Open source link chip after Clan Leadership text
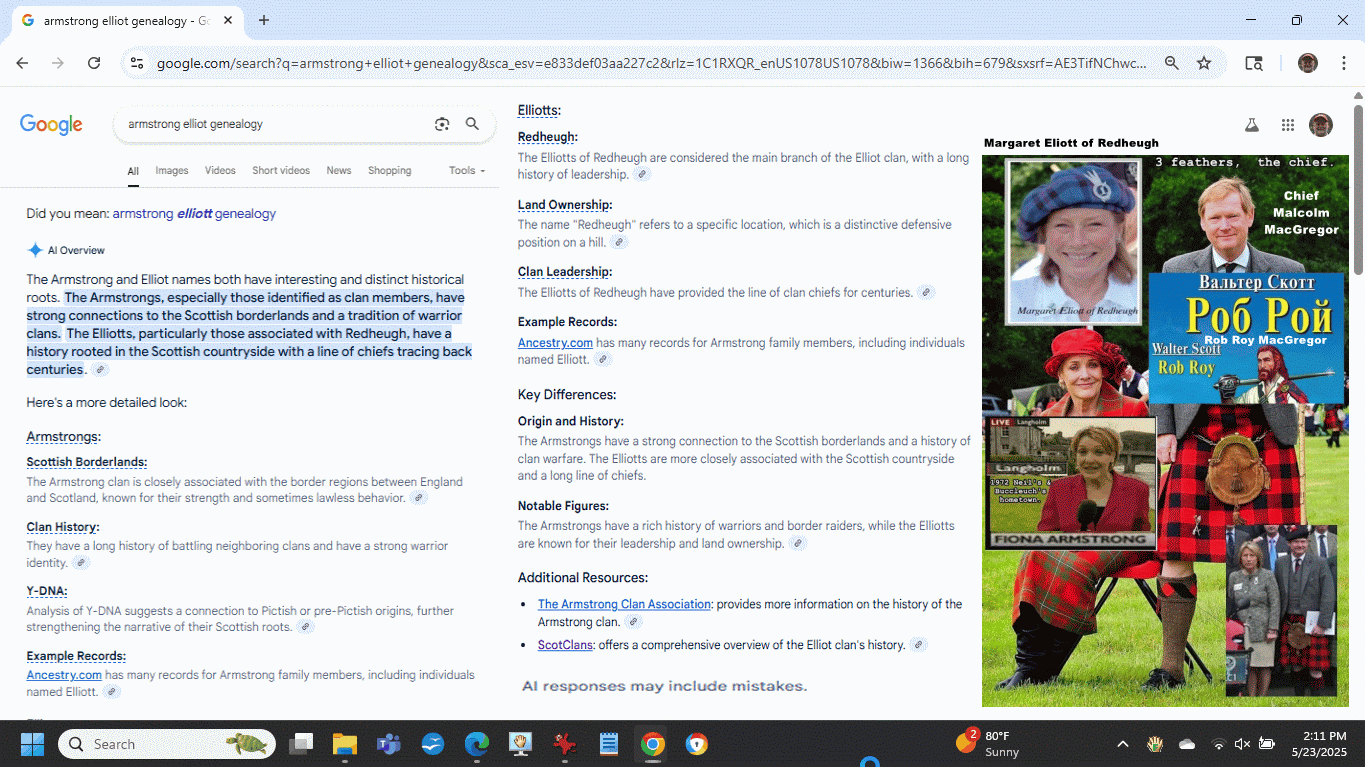This screenshot has height=767, width=1365. tap(926, 293)
